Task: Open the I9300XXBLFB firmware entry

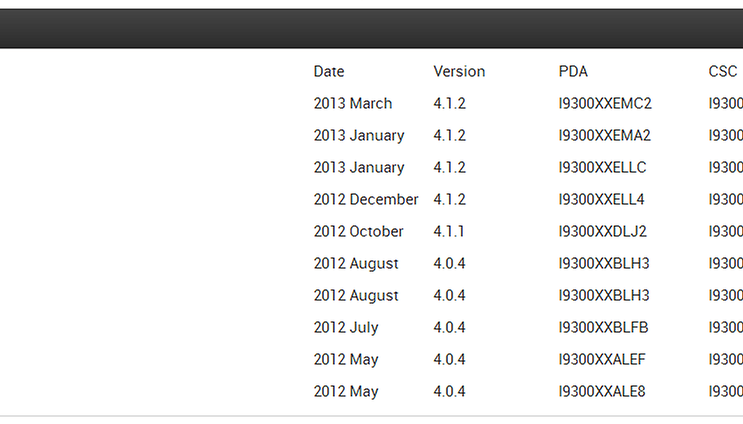Action: [x=603, y=327]
